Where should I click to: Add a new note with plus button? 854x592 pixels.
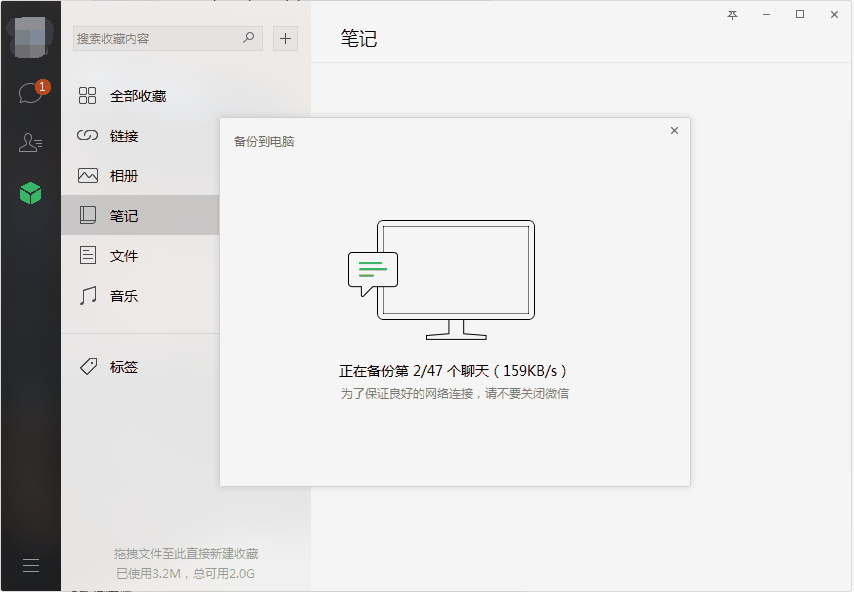pyautogui.click(x=285, y=39)
